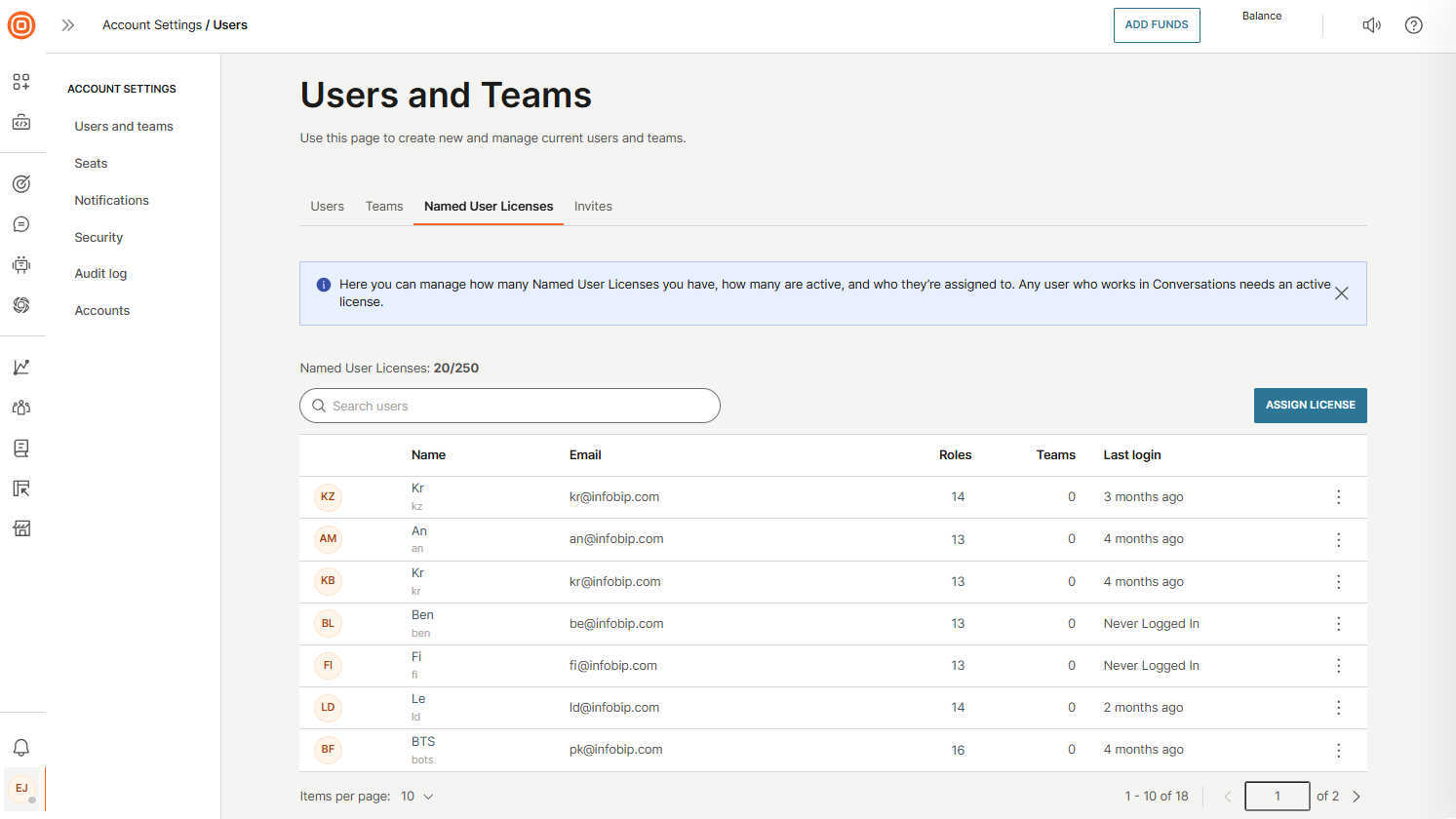Click Account Settings in the breadcrumb
This screenshot has height=819, width=1456.
152,25
